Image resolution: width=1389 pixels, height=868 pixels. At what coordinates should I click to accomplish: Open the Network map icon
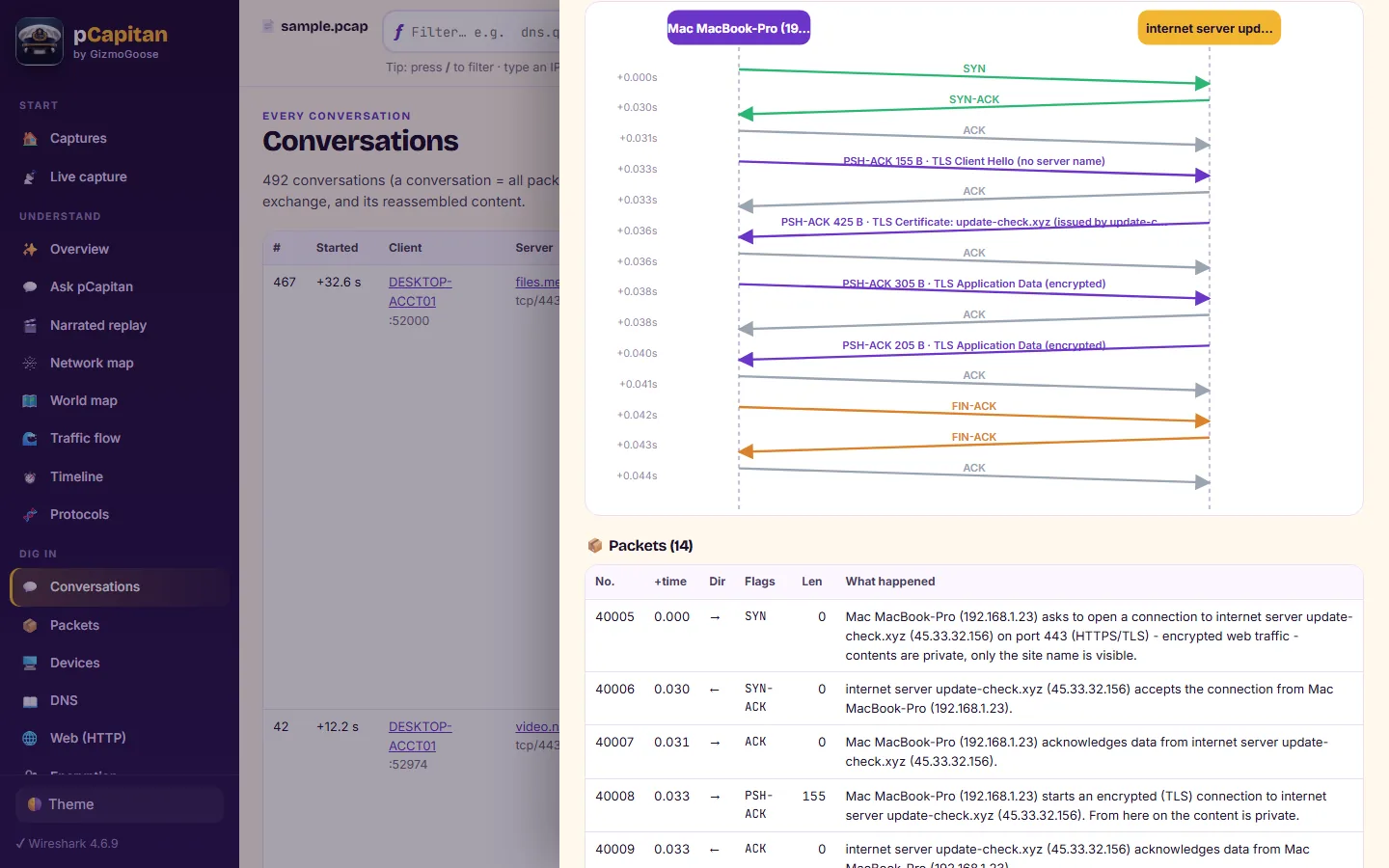[x=30, y=364]
